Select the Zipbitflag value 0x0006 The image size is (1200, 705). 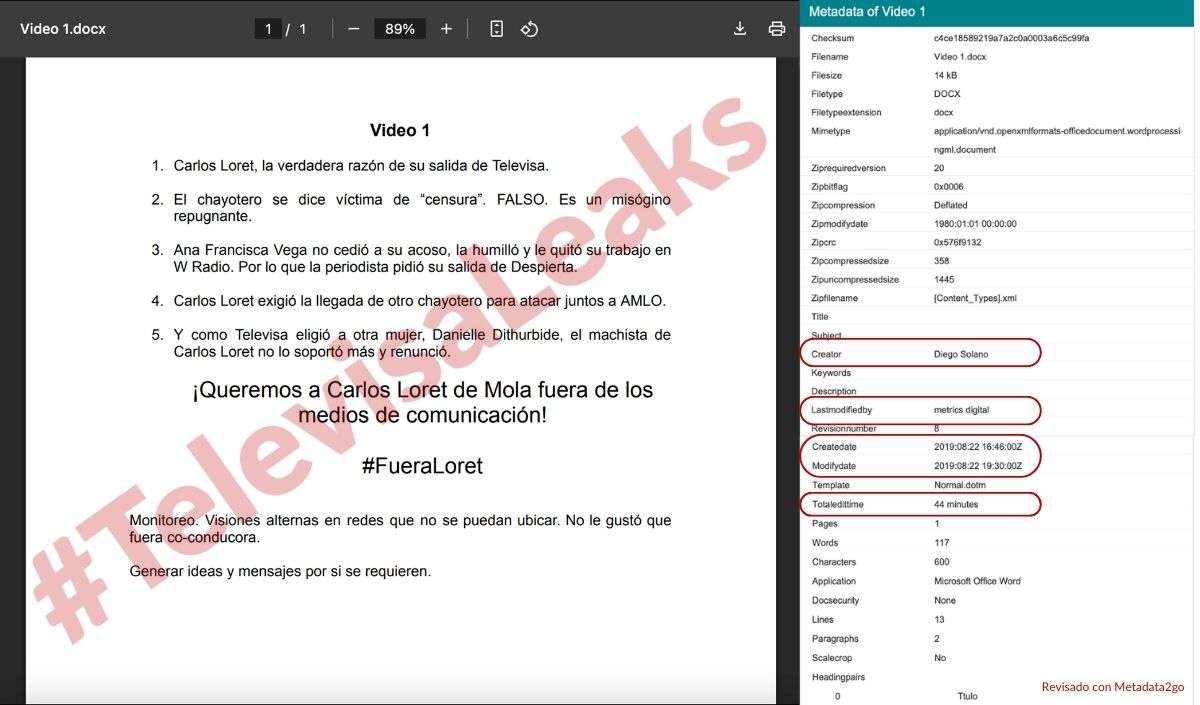tap(948, 187)
